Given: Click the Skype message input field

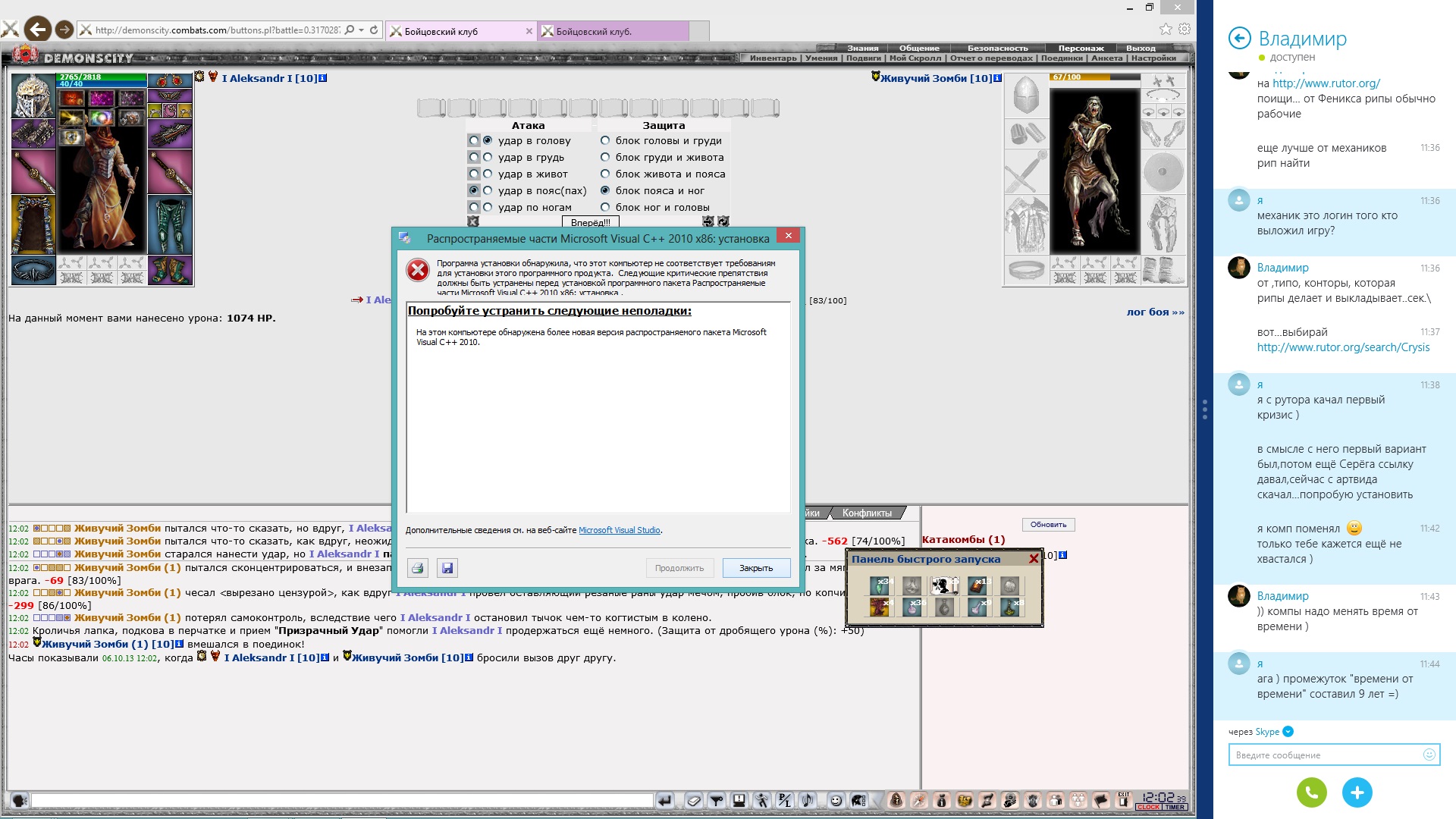Looking at the screenshot, I should [x=1334, y=755].
